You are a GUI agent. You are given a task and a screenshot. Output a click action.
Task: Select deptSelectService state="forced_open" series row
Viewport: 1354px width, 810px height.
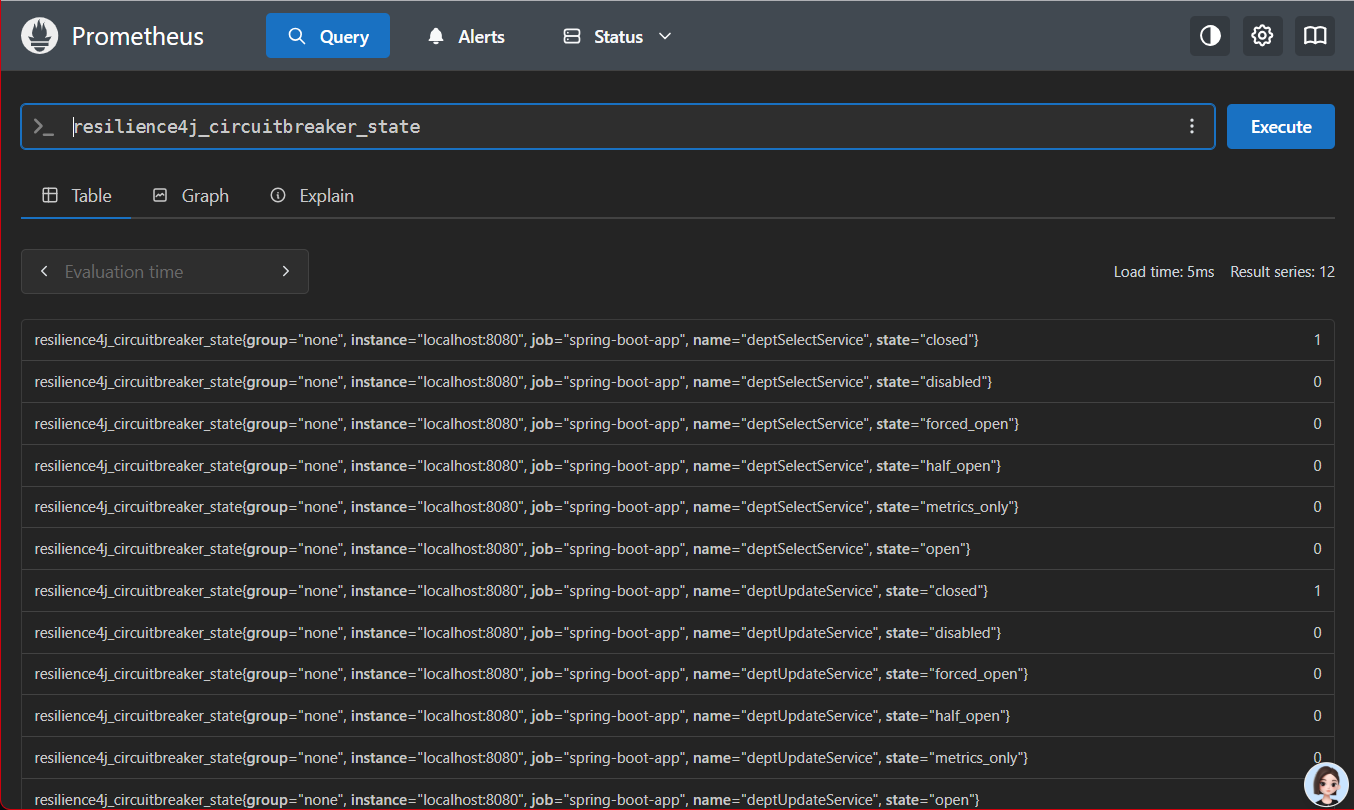point(677,424)
